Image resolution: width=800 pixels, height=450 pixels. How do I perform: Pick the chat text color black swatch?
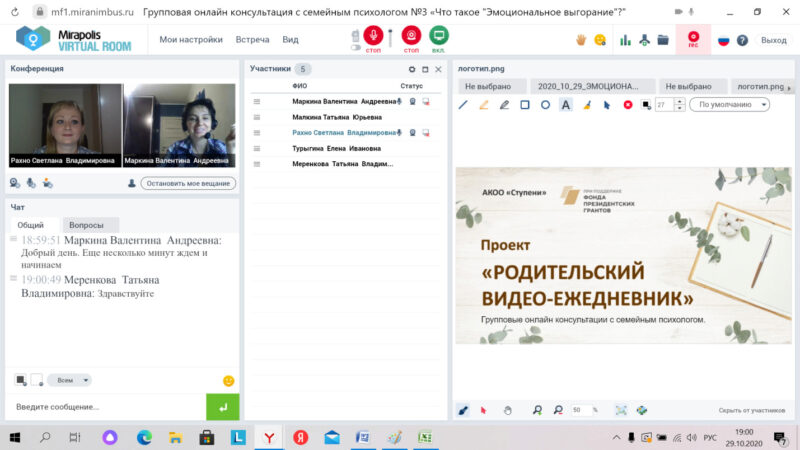pyautogui.click(x=20, y=380)
